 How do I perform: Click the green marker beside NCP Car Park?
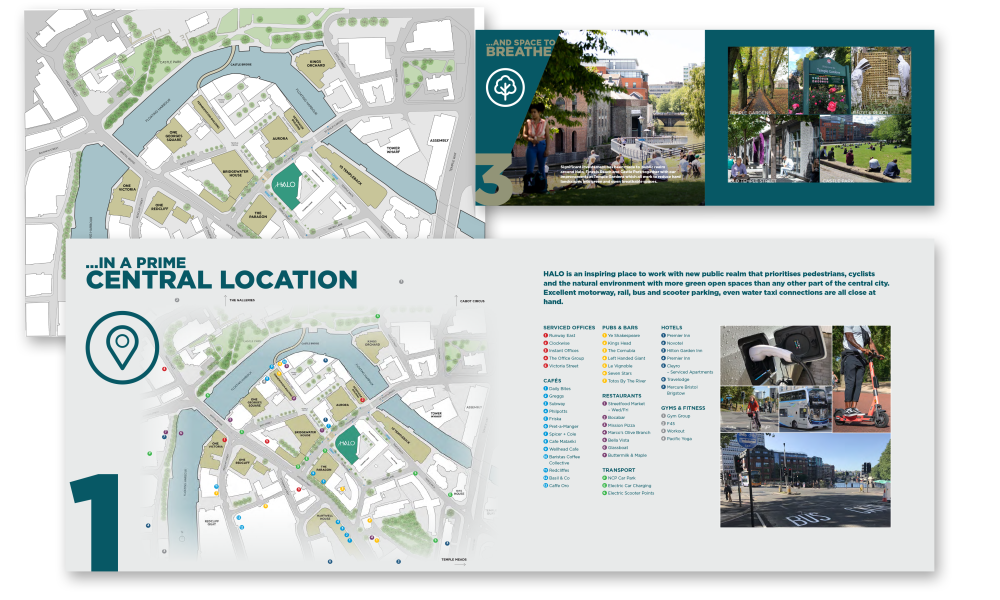tap(605, 478)
